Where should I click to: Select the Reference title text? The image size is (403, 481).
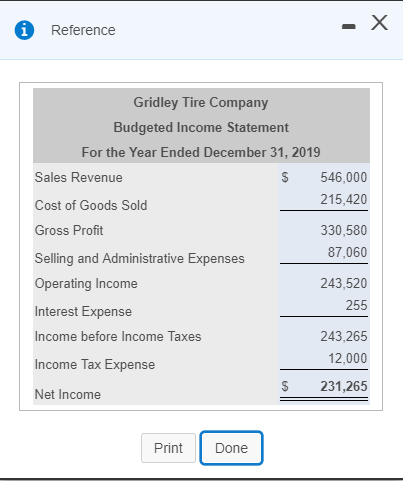pos(83,30)
